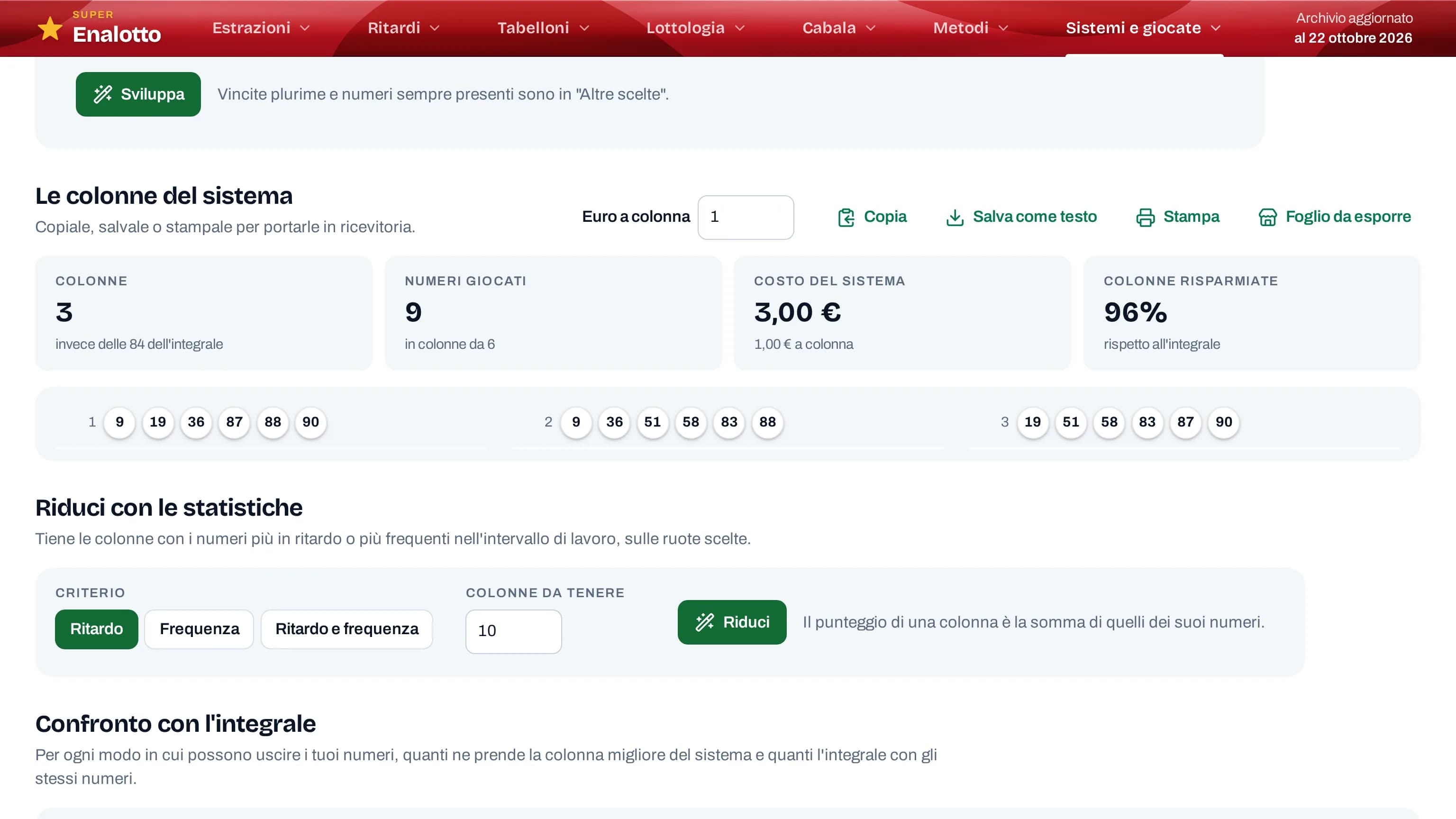The height and width of the screenshot is (819, 1456).
Task: Click the Salva come testo download icon
Action: [x=955, y=218]
